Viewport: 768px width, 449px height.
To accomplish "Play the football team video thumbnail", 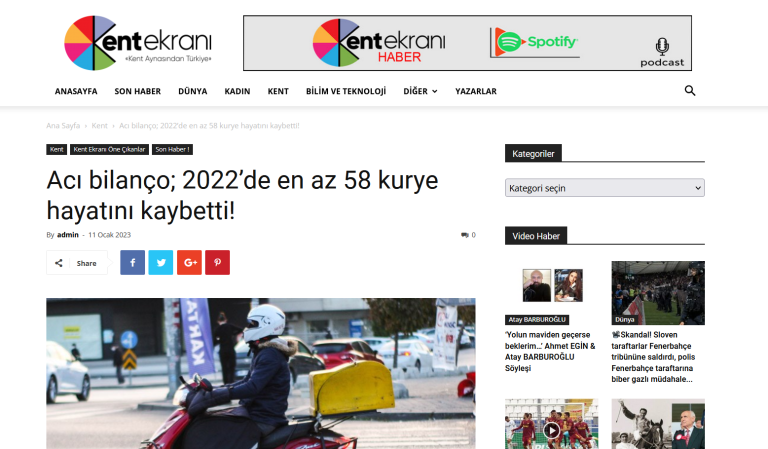I will 552,424.
